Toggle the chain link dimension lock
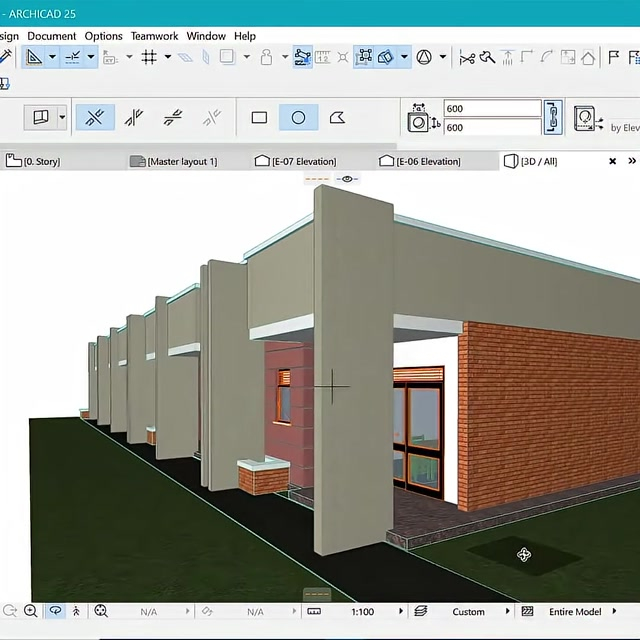This screenshot has width=640, height=640. click(x=553, y=117)
